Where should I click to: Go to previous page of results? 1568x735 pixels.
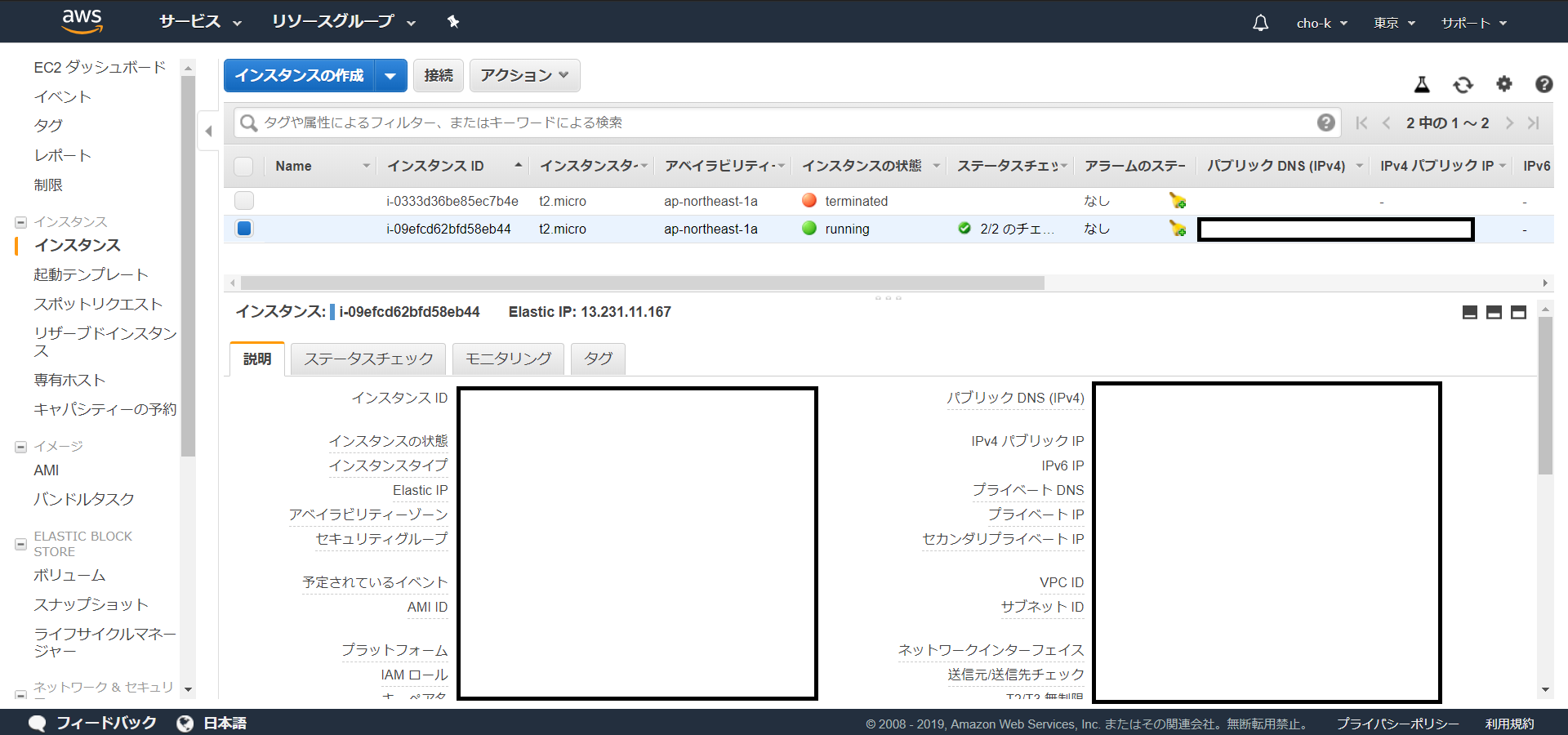(x=1386, y=122)
